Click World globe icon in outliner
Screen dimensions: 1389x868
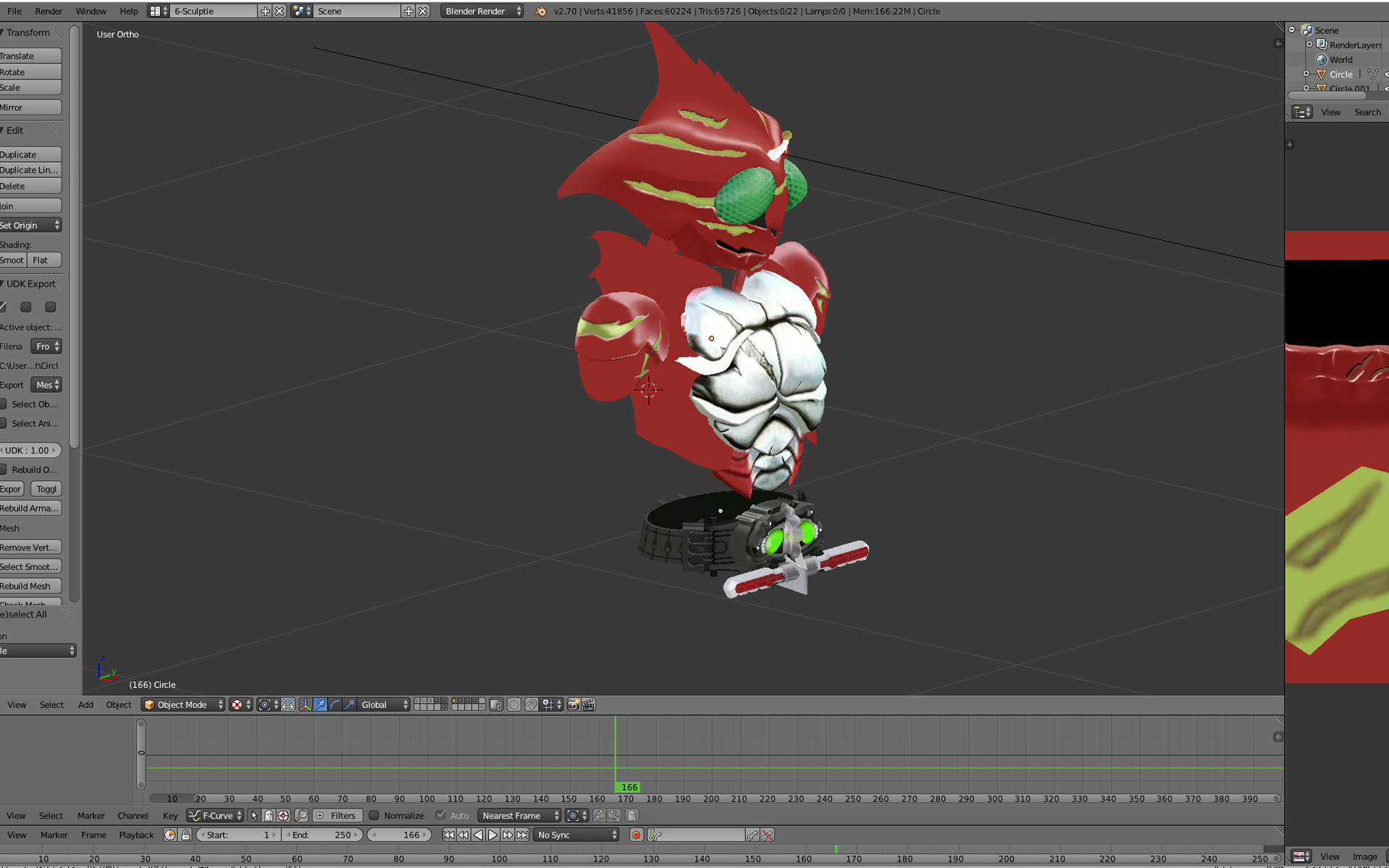click(1321, 59)
